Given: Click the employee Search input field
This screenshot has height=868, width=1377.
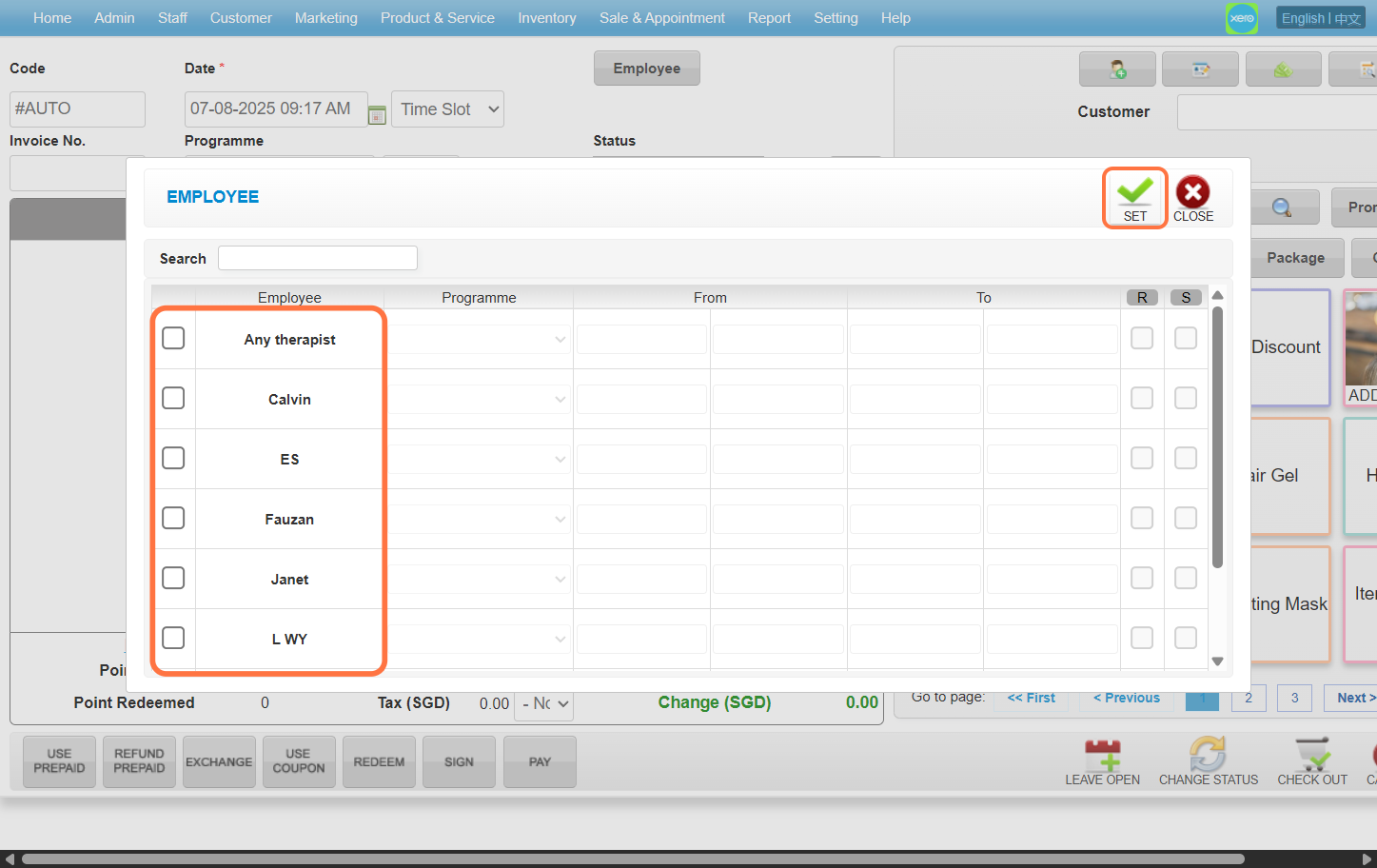Looking at the screenshot, I should [318, 258].
